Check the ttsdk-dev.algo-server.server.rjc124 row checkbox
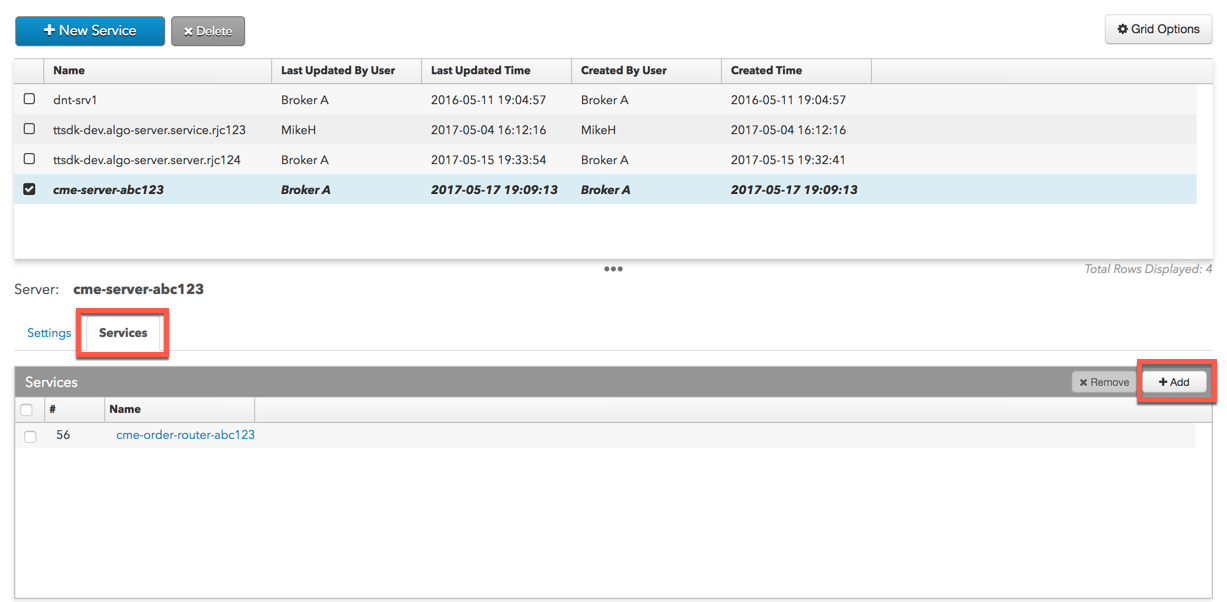The image size is (1227, 602). pyautogui.click(x=29, y=159)
